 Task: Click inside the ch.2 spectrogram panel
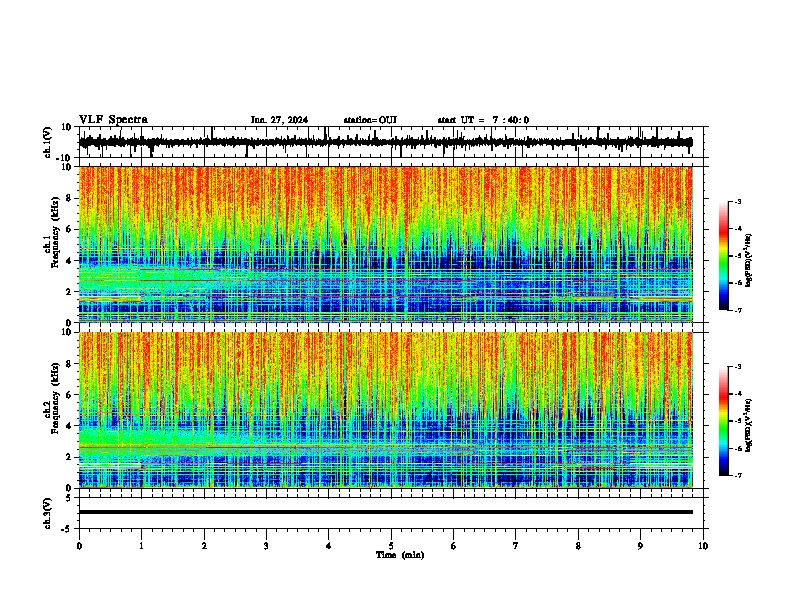386,410
